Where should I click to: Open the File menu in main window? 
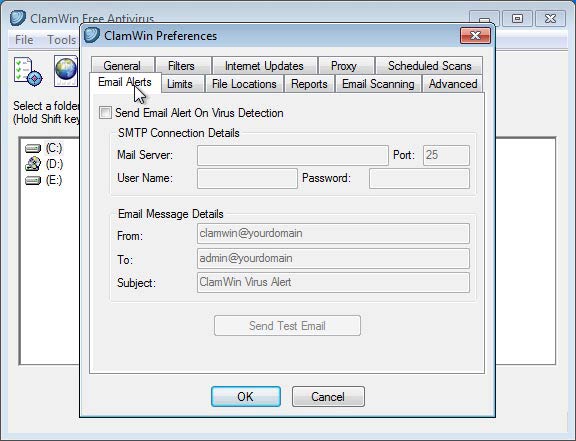24,39
